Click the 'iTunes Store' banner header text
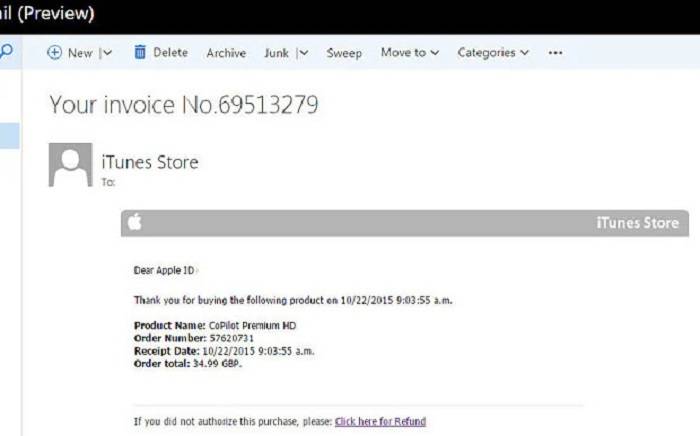This screenshot has height=436, width=700. [x=637, y=223]
